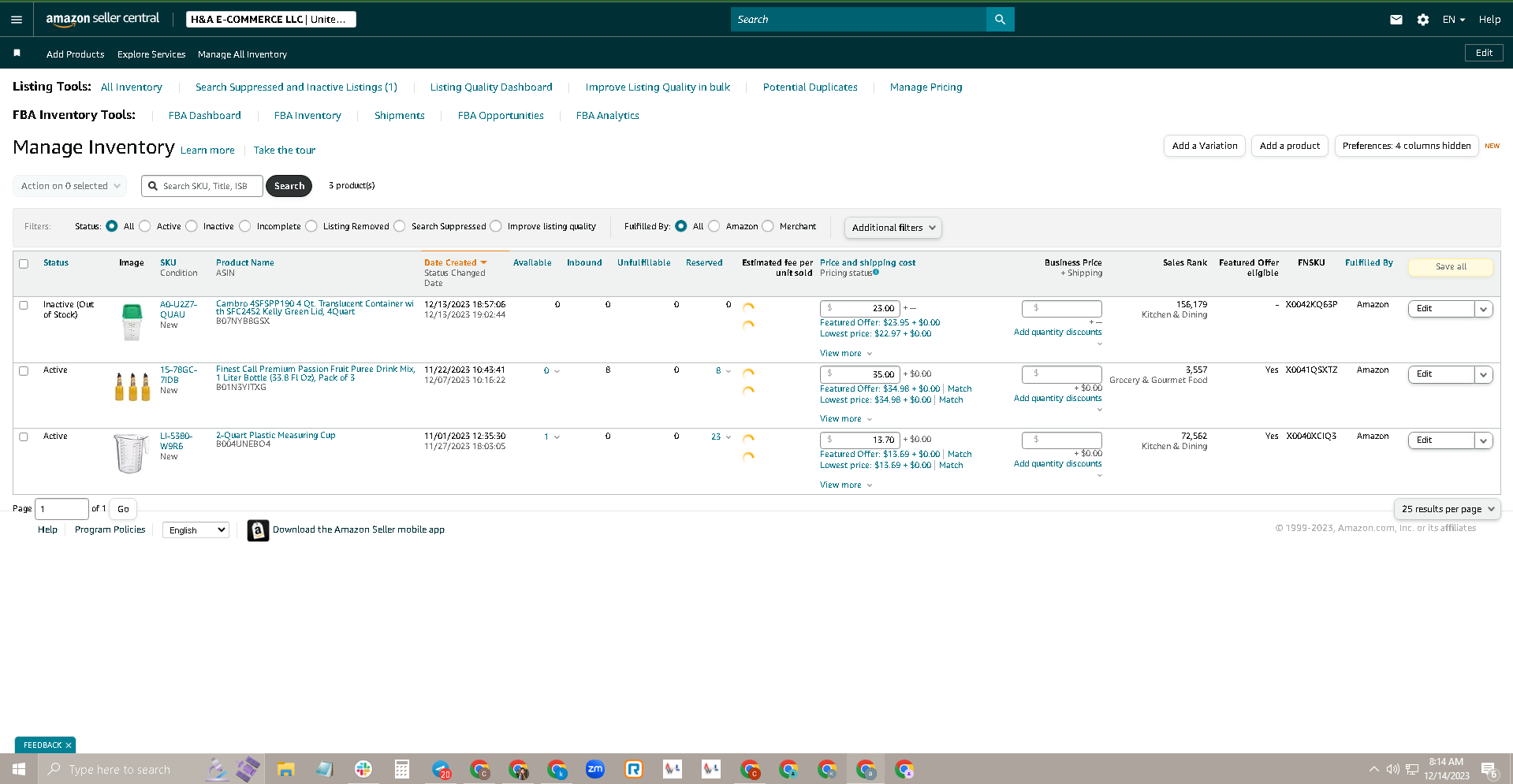Viewport: 1513px width, 784px height.
Task: Select the Search Suppressed radio button
Action: 400,226
